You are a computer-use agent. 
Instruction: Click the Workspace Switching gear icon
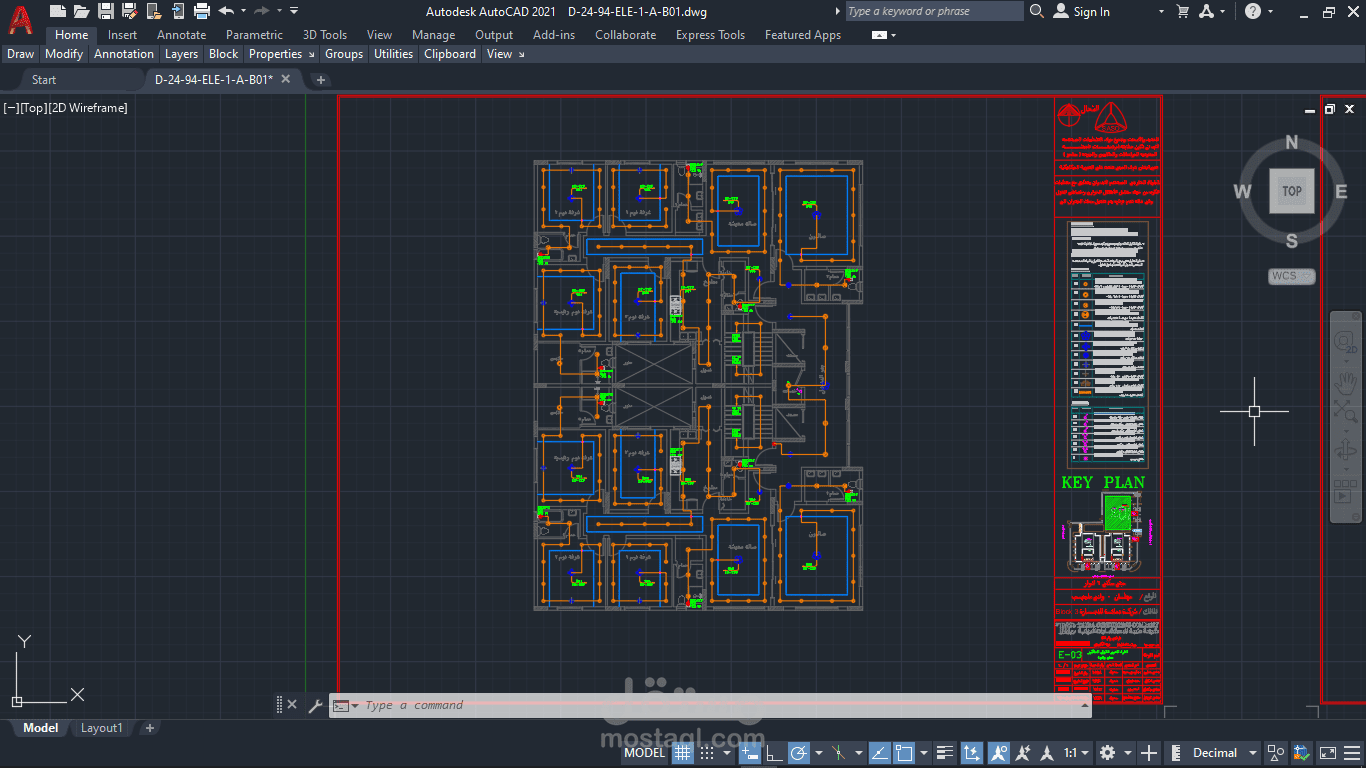[1106, 753]
